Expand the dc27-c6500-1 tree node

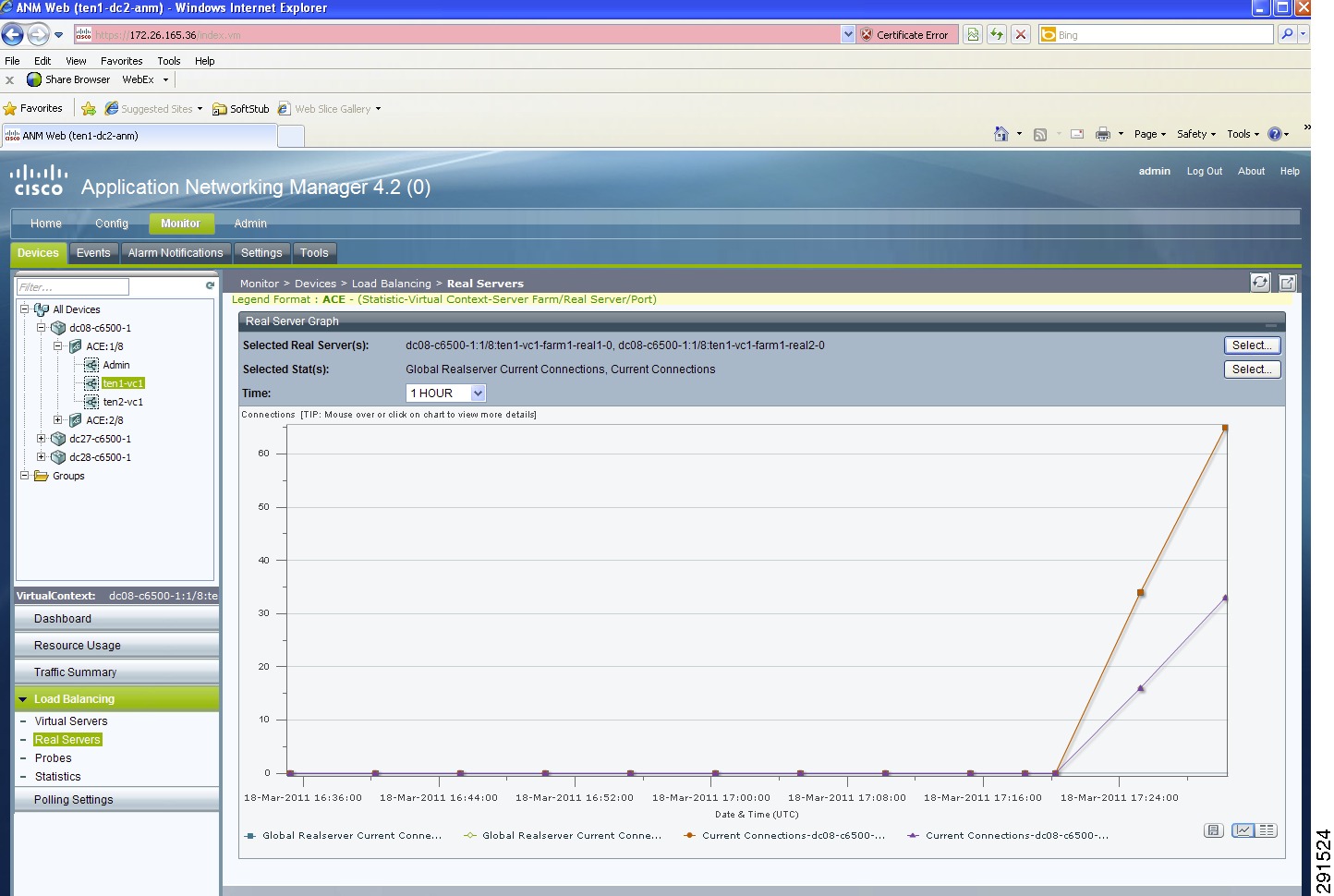42,439
